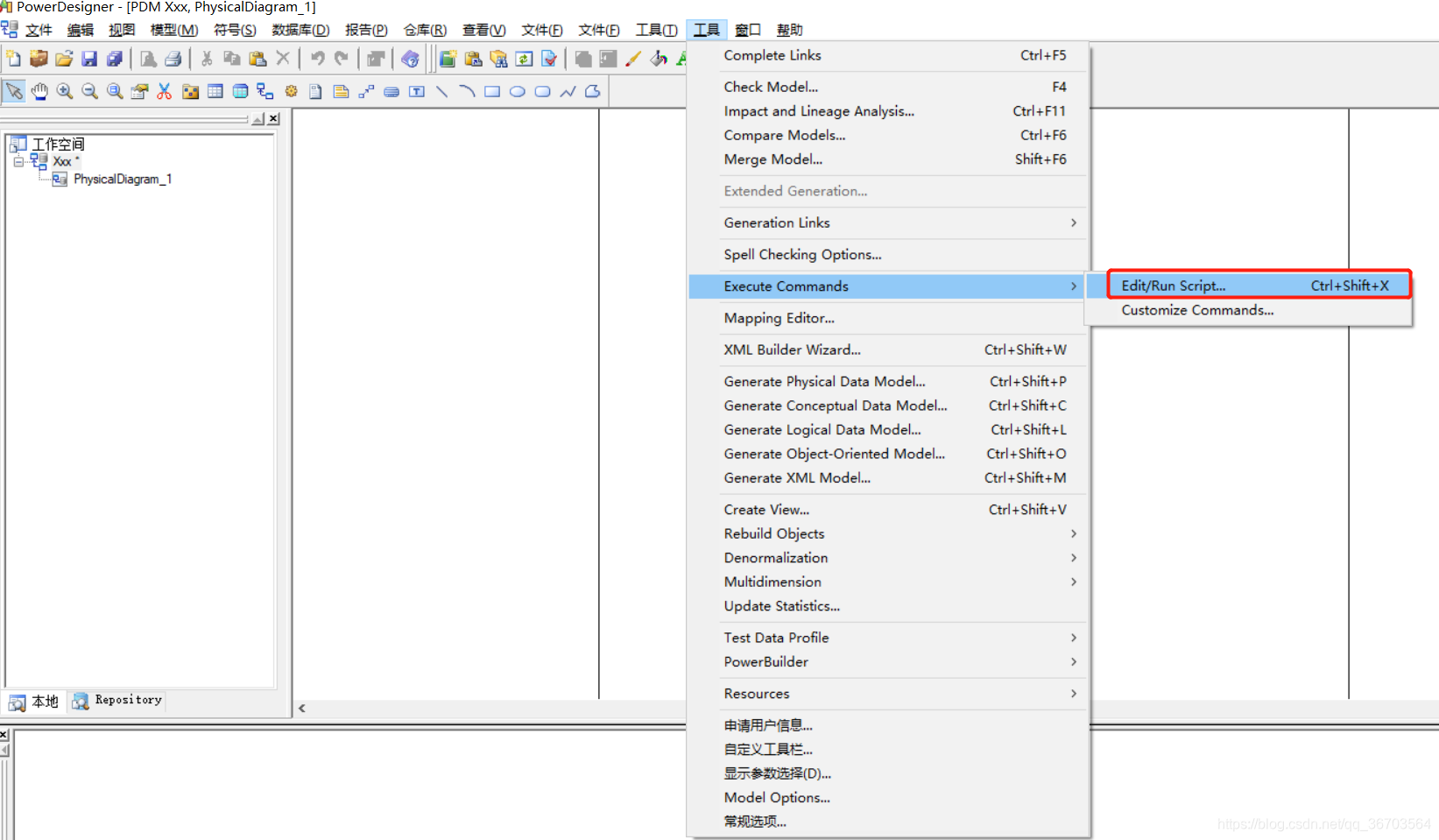Screen dimensions: 1439x840
Task: Open 常规选项 from the menu
Action: 887,822
